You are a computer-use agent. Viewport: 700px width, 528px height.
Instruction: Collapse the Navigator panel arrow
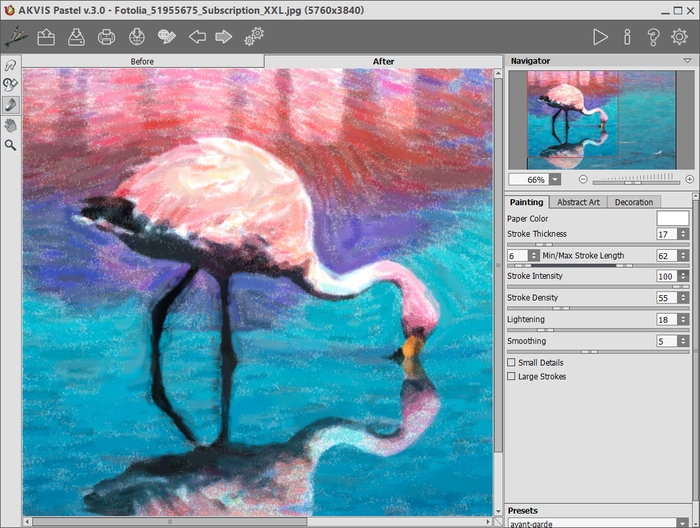[x=687, y=61]
